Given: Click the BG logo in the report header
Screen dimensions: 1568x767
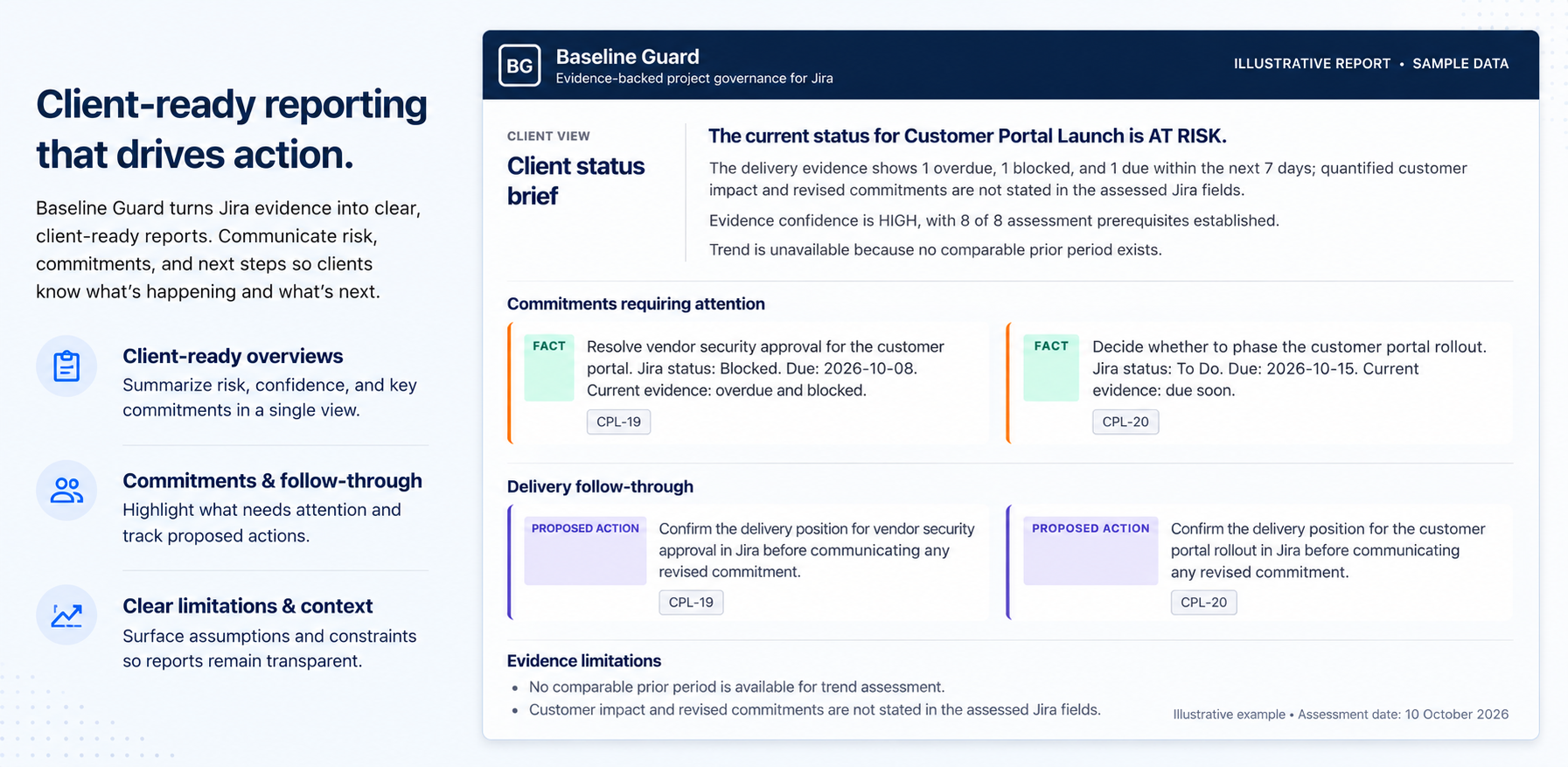Looking at the screenshot, I should [x=519, y=66].
